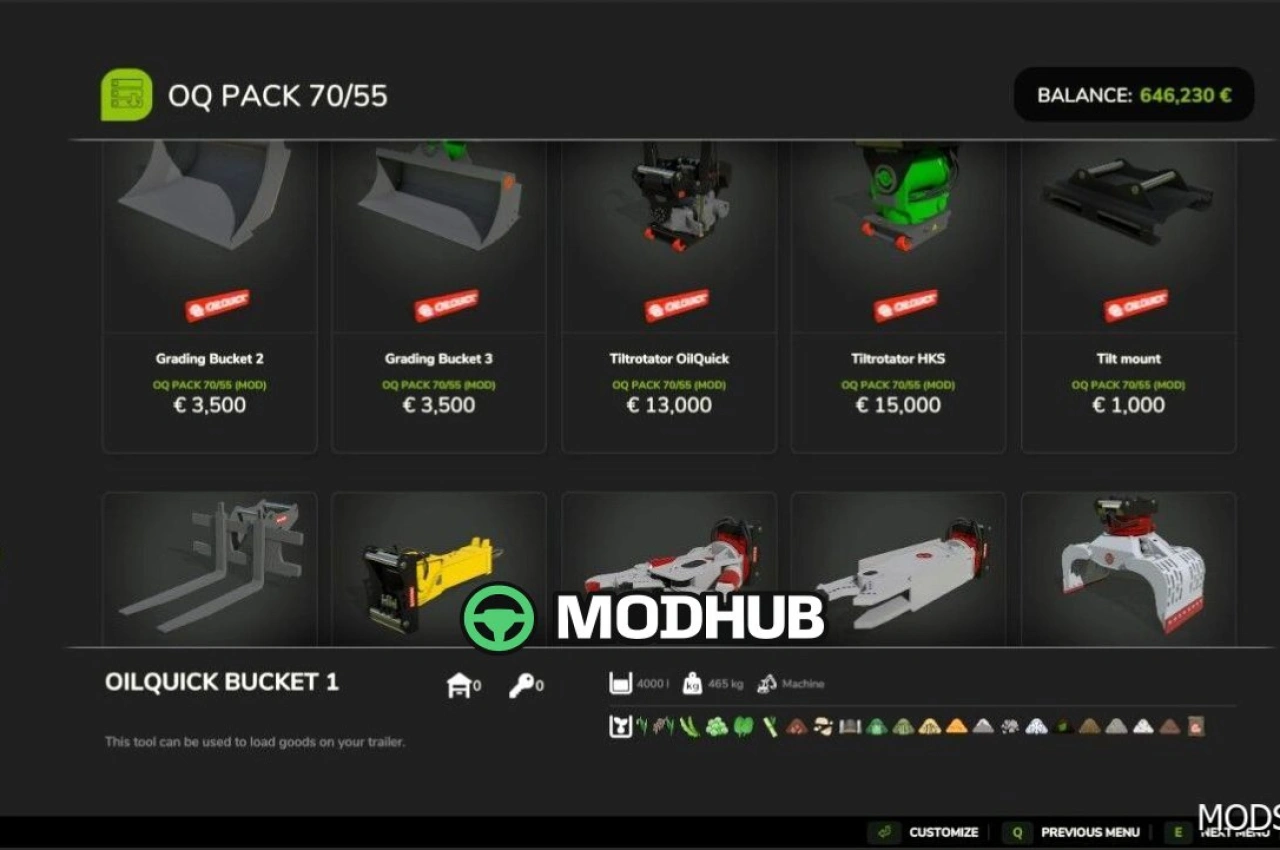Click the fill types container icon

coord(620,726)
